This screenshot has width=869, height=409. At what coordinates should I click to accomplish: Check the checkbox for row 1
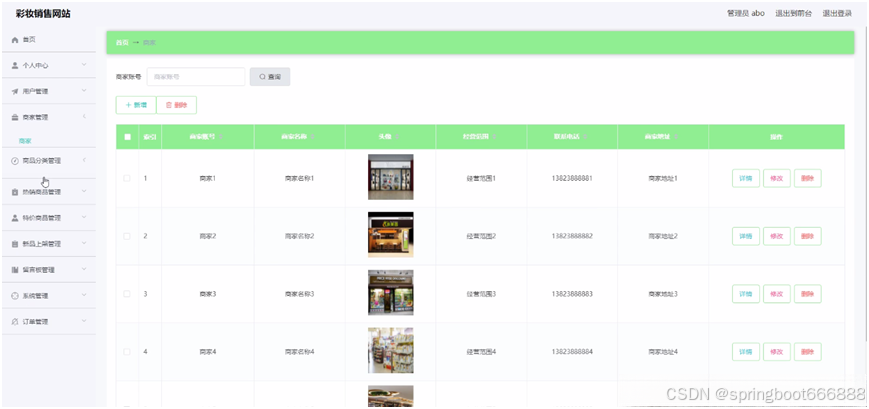[x=127, y=178]
